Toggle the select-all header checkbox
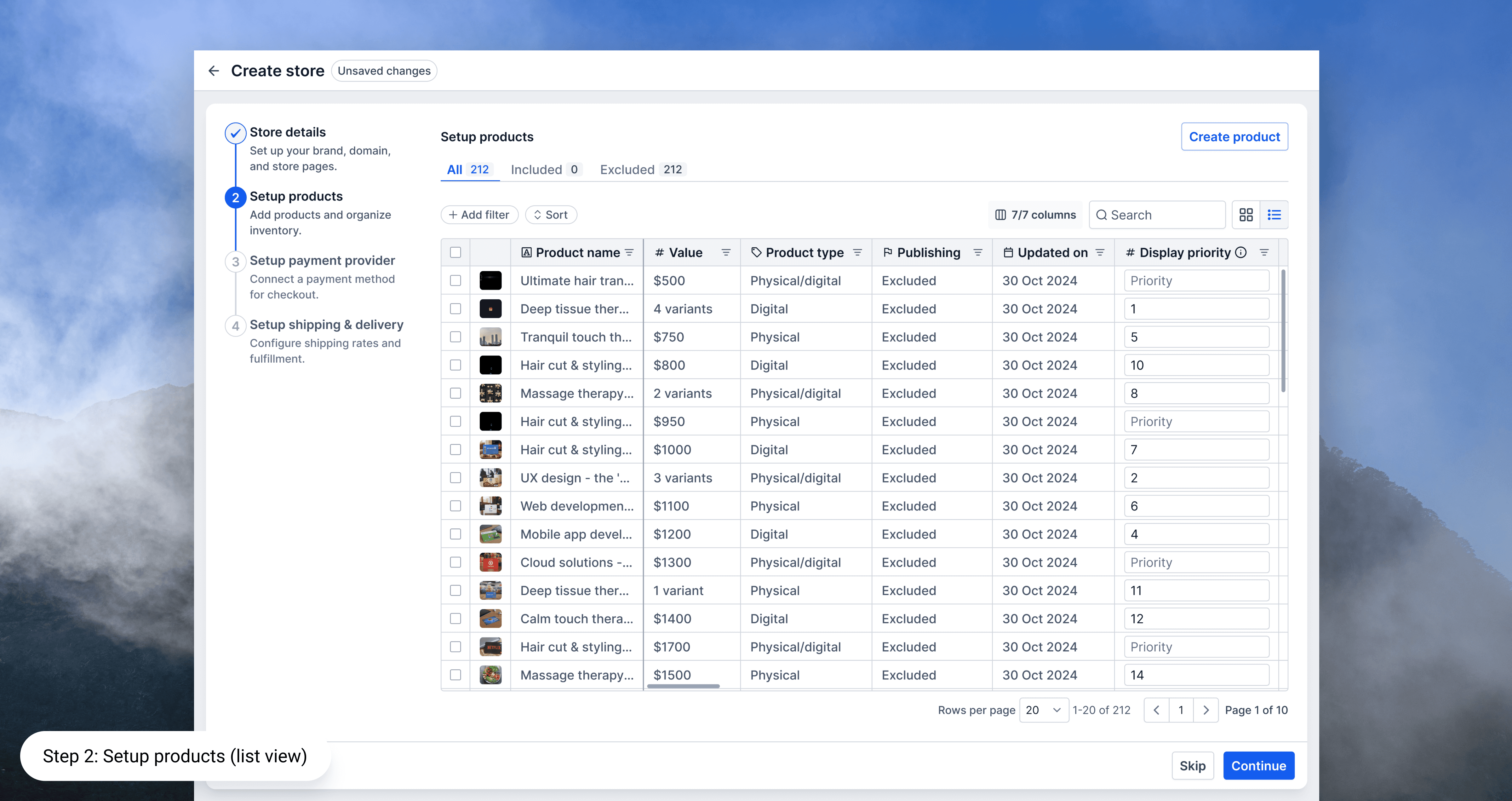This screenshot has width=1512, height=801. pyautogui.click(x=455, y=252)
